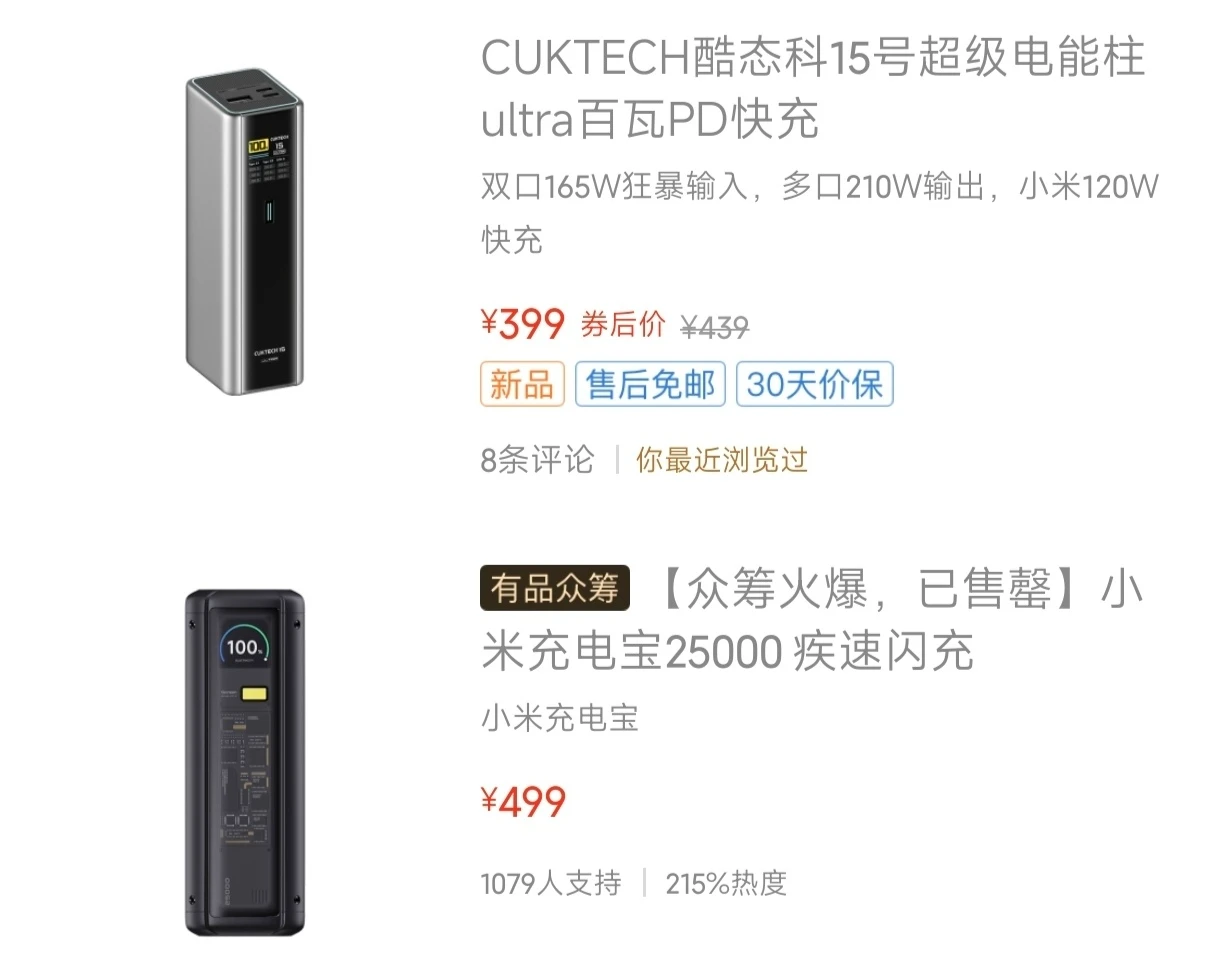Click the 1079人支持 supporter count
Screen dimensions: 1224x975
pyautogui.click(x=550, y=884)
